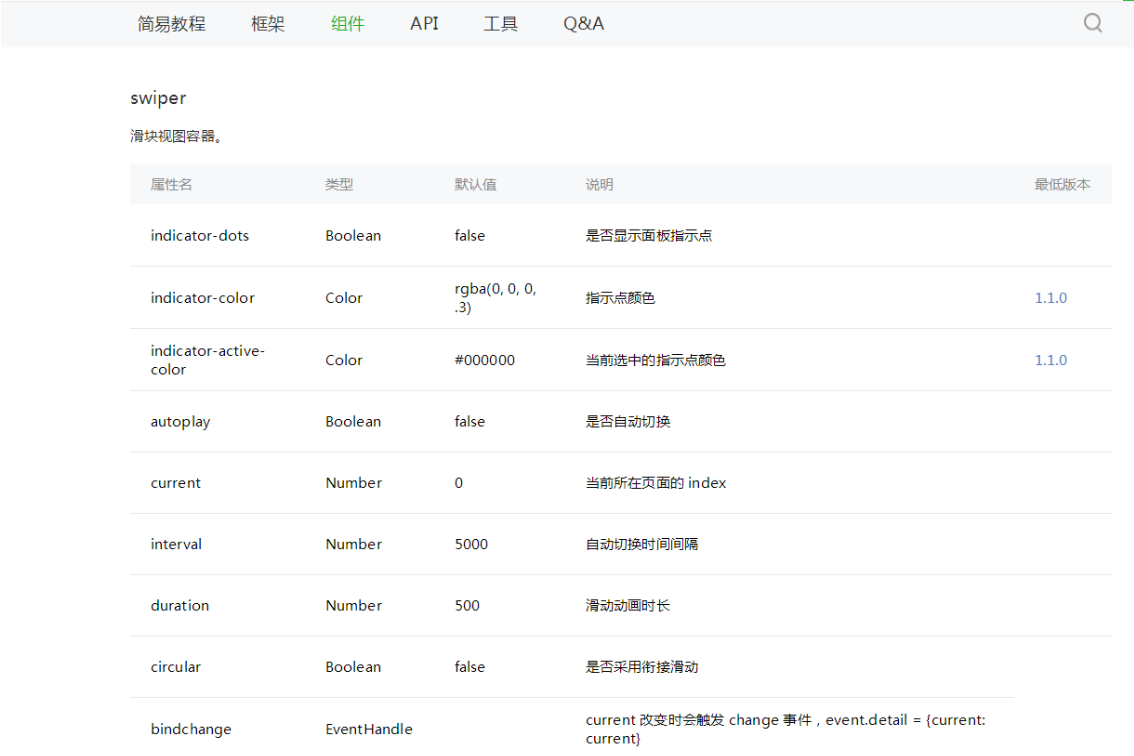The image size is (1134, 756).
Task: Click the 滑动动画时长 description
Action: [x=628, y=606]
